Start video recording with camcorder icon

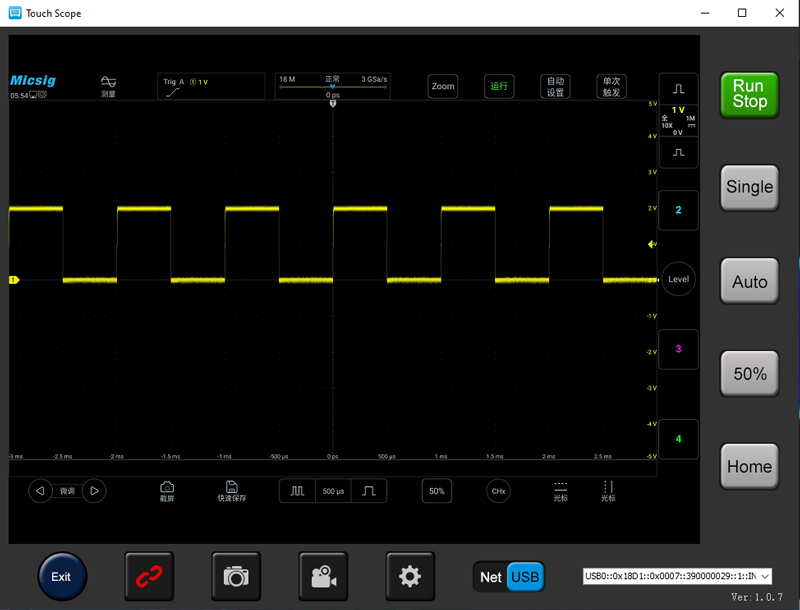323,576
